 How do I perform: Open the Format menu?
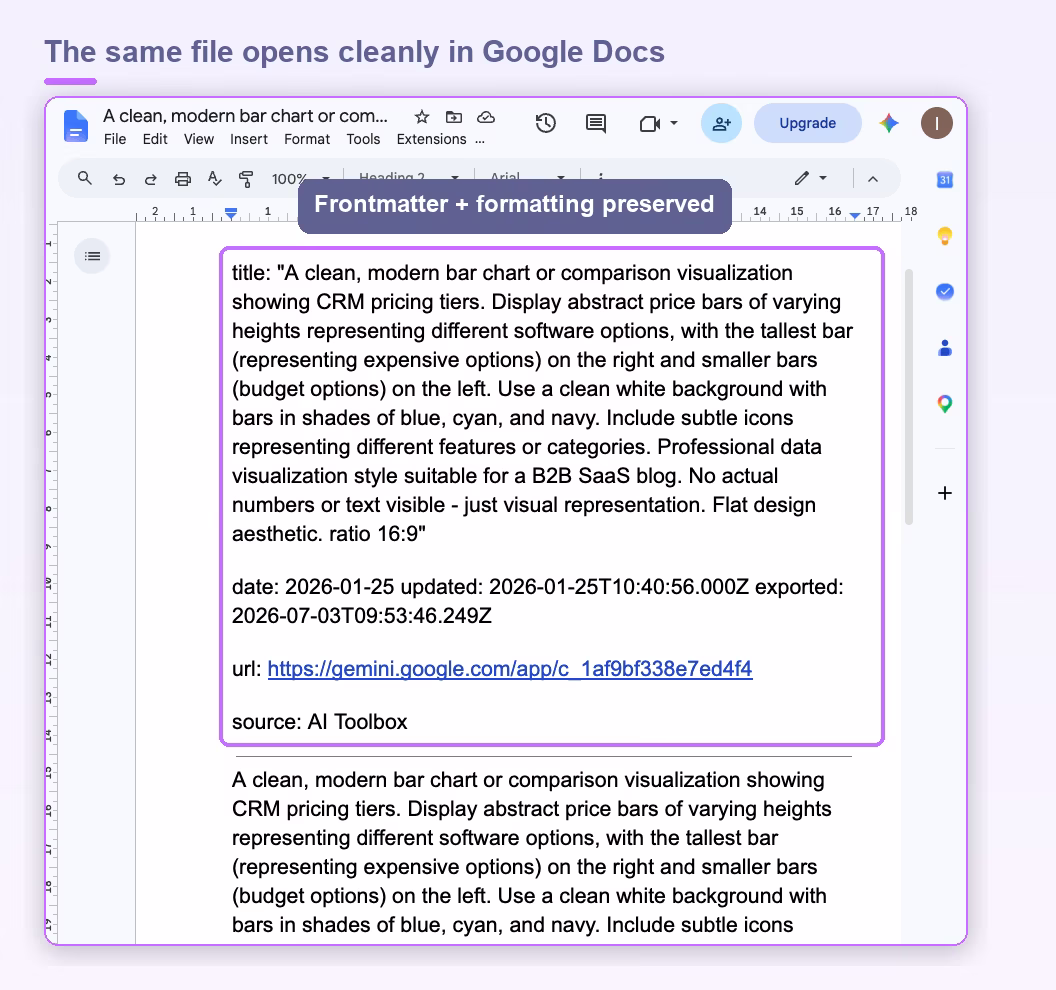tap(307, 139)
